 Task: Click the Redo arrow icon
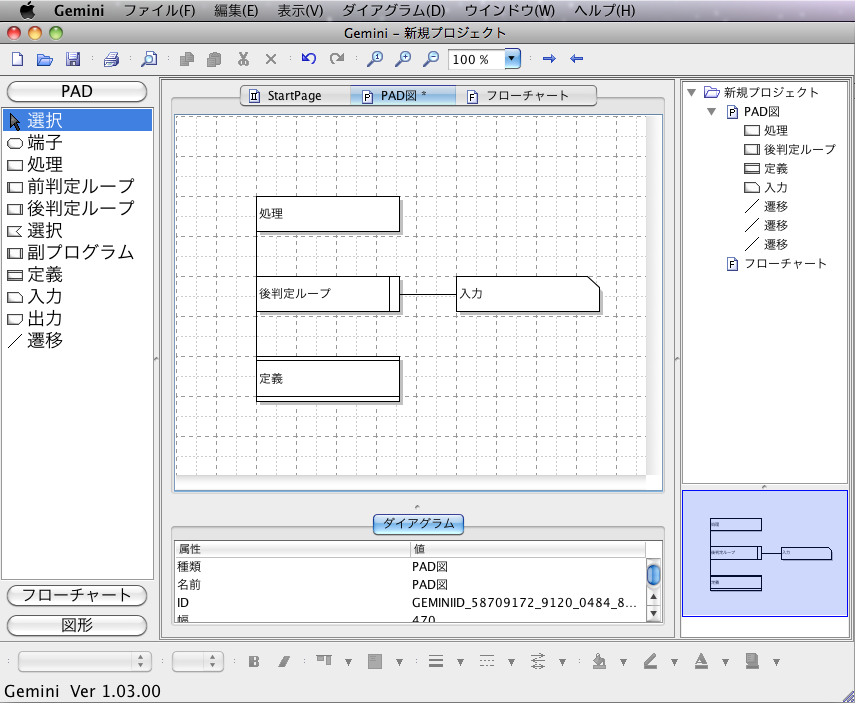point(337,58)
